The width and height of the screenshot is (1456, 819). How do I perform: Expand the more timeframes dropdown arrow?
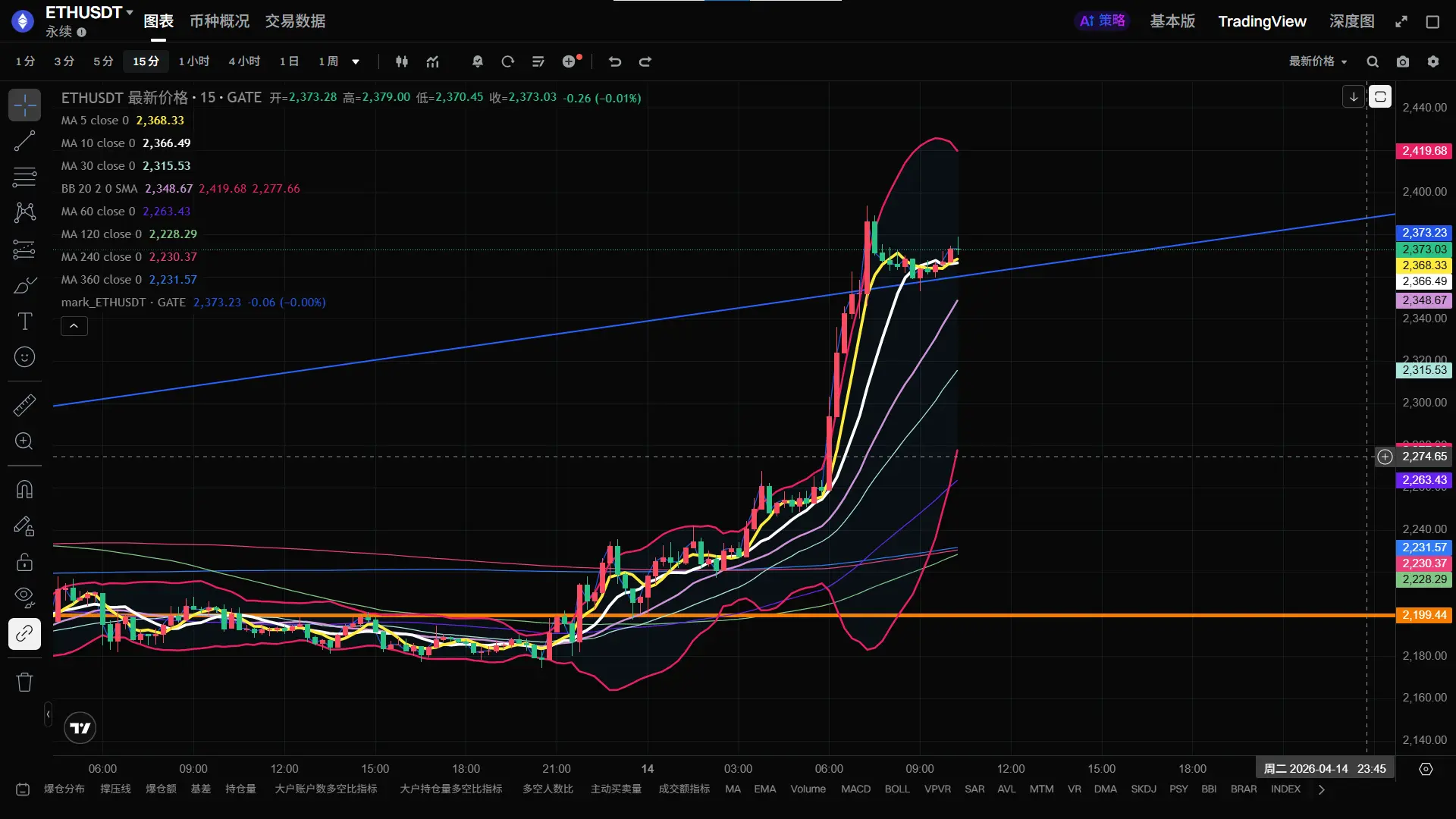pyautogui.click(x=356, y=61)
